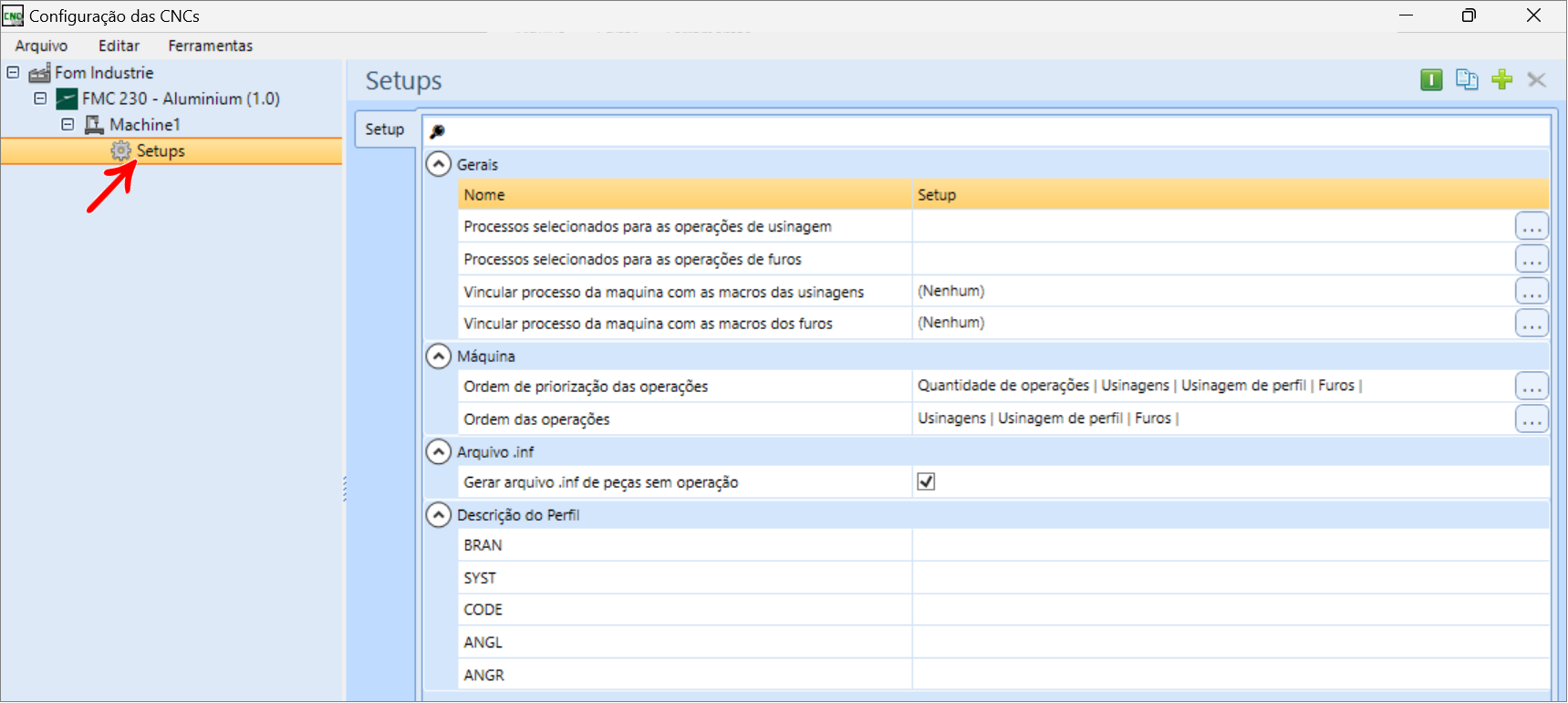1568x703 pixels.
Task: Open the Ferramentas menu
Action: (x=210, y=46)
